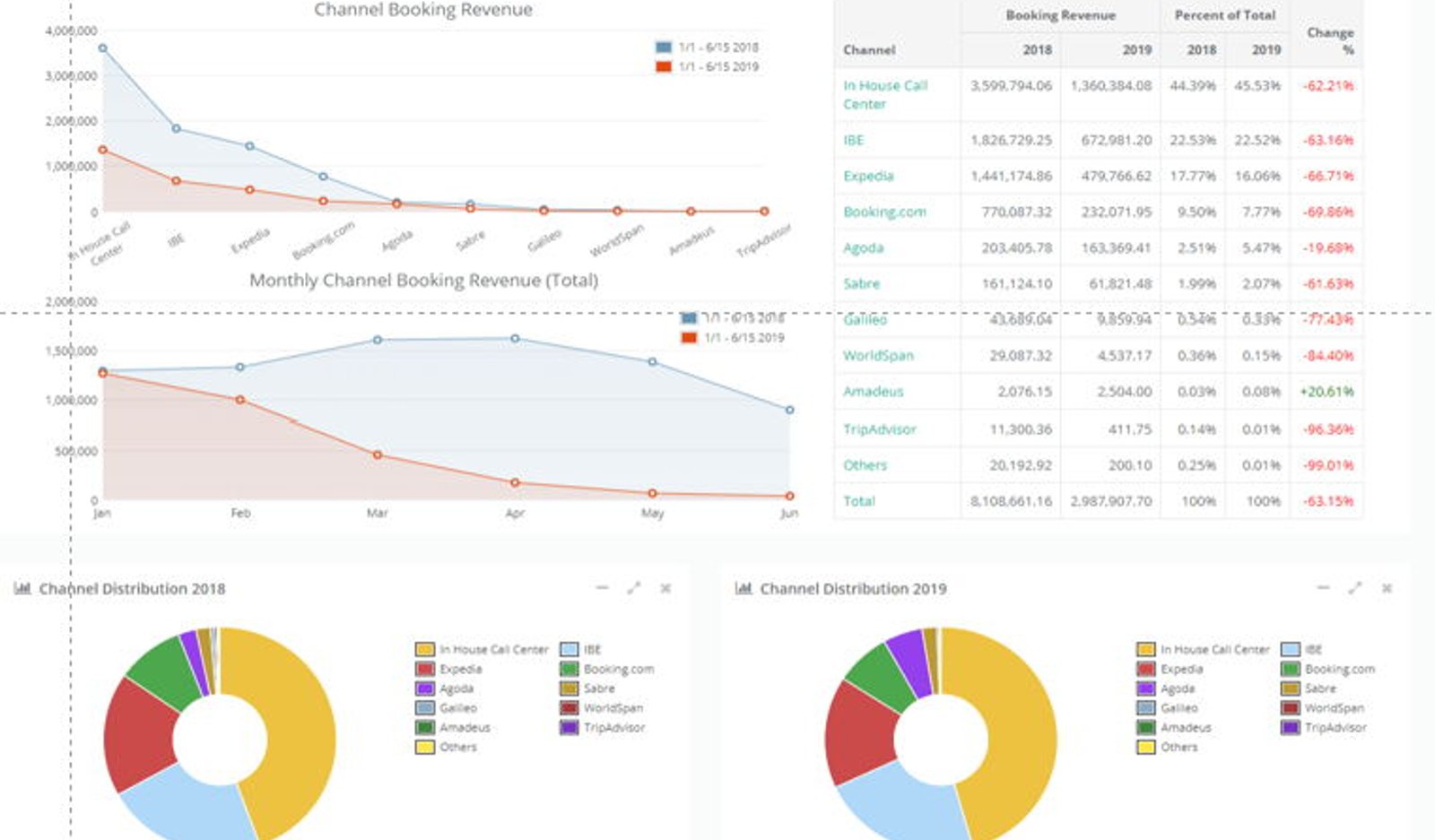Image resolution: width=1435 pixels, height=840 pixels.
Task: Toggle Sabre in 2018 distribution legend
Action: pos(587,688)
